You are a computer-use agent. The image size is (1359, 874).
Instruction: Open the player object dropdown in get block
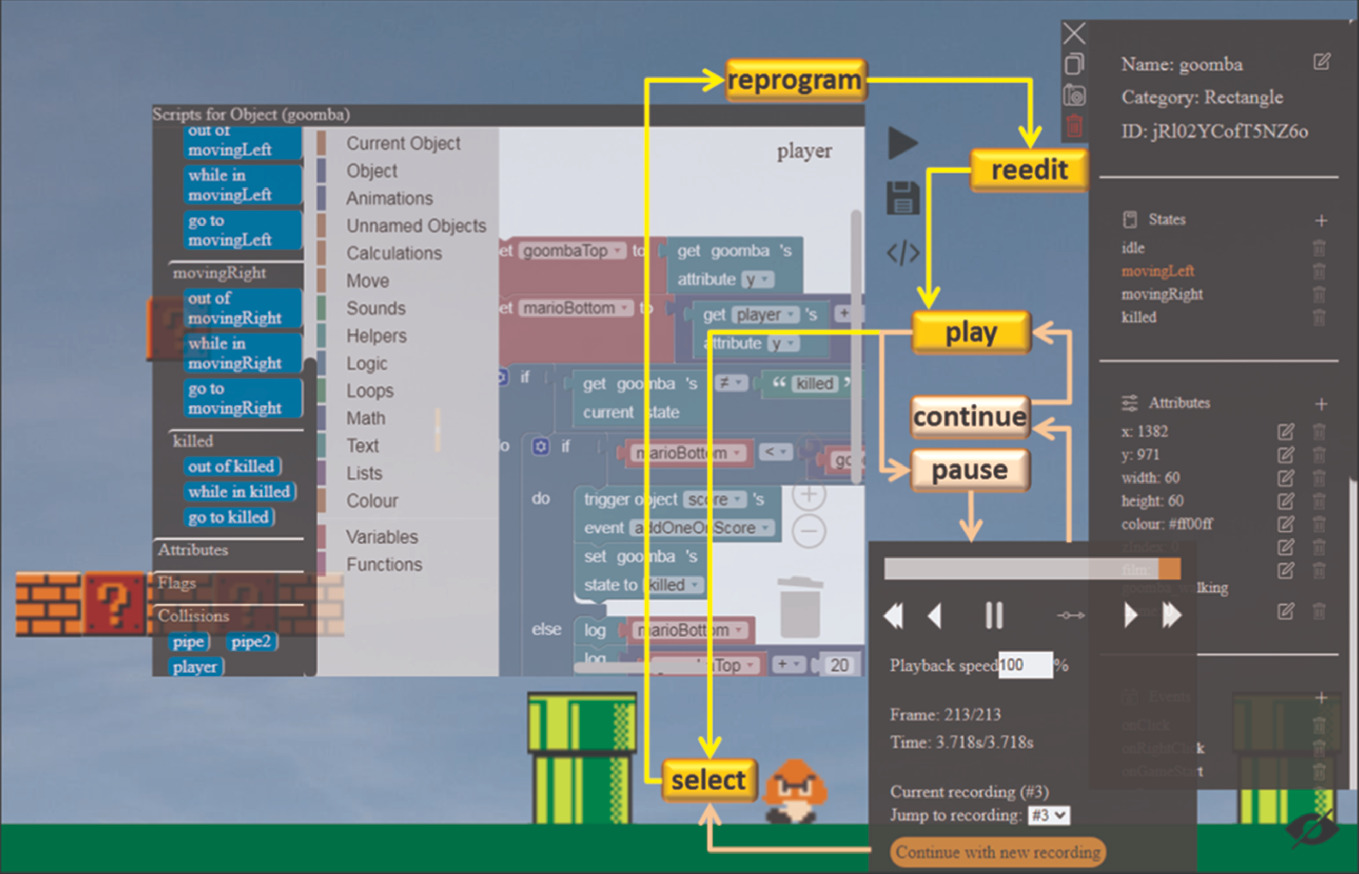click(765, 315)
